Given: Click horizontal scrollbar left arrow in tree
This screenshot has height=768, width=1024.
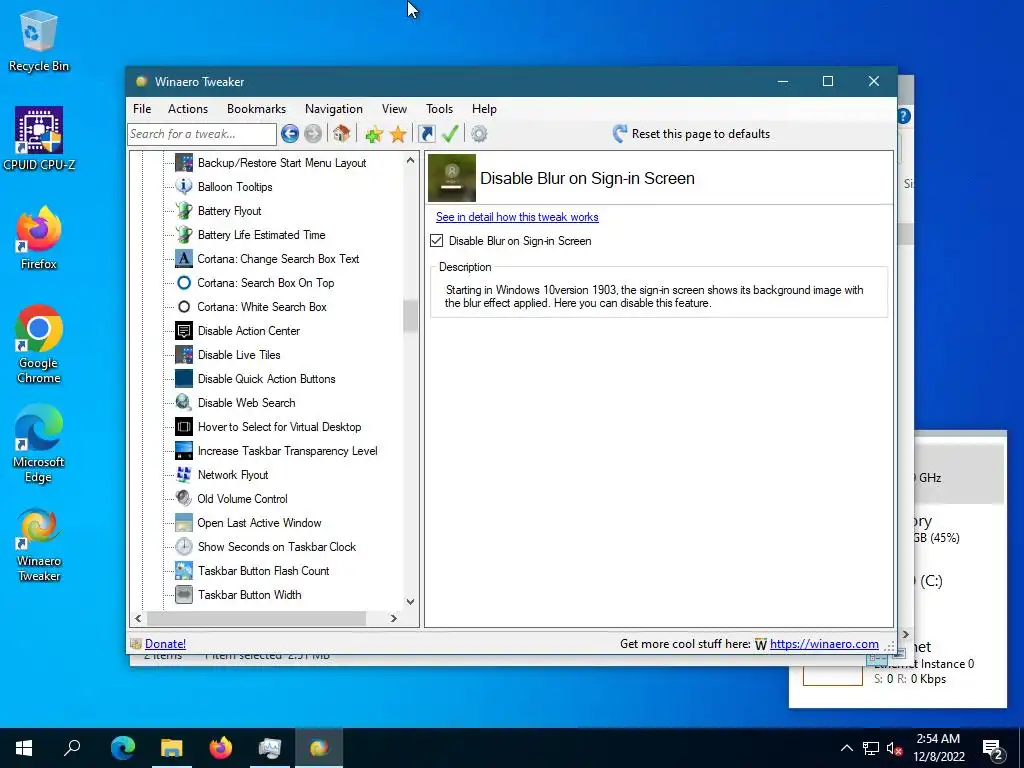Looking at the screenshot, I should click(x=138, y=618).
